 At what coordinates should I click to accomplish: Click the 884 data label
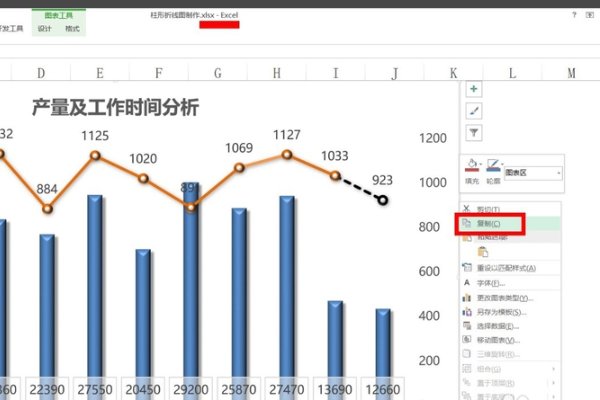coord(47,189)
